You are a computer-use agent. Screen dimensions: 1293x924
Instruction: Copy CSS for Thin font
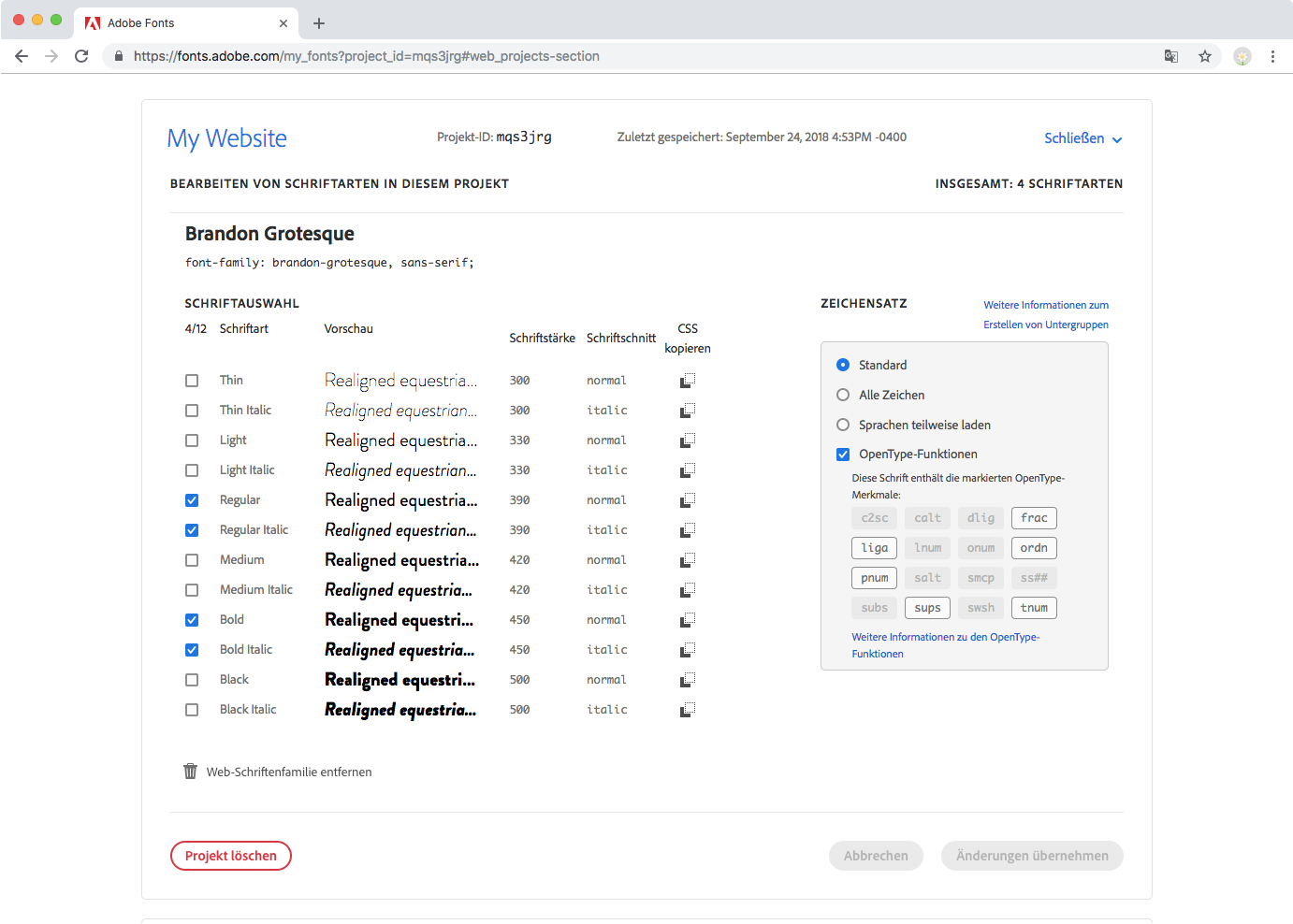coord(688,381)
